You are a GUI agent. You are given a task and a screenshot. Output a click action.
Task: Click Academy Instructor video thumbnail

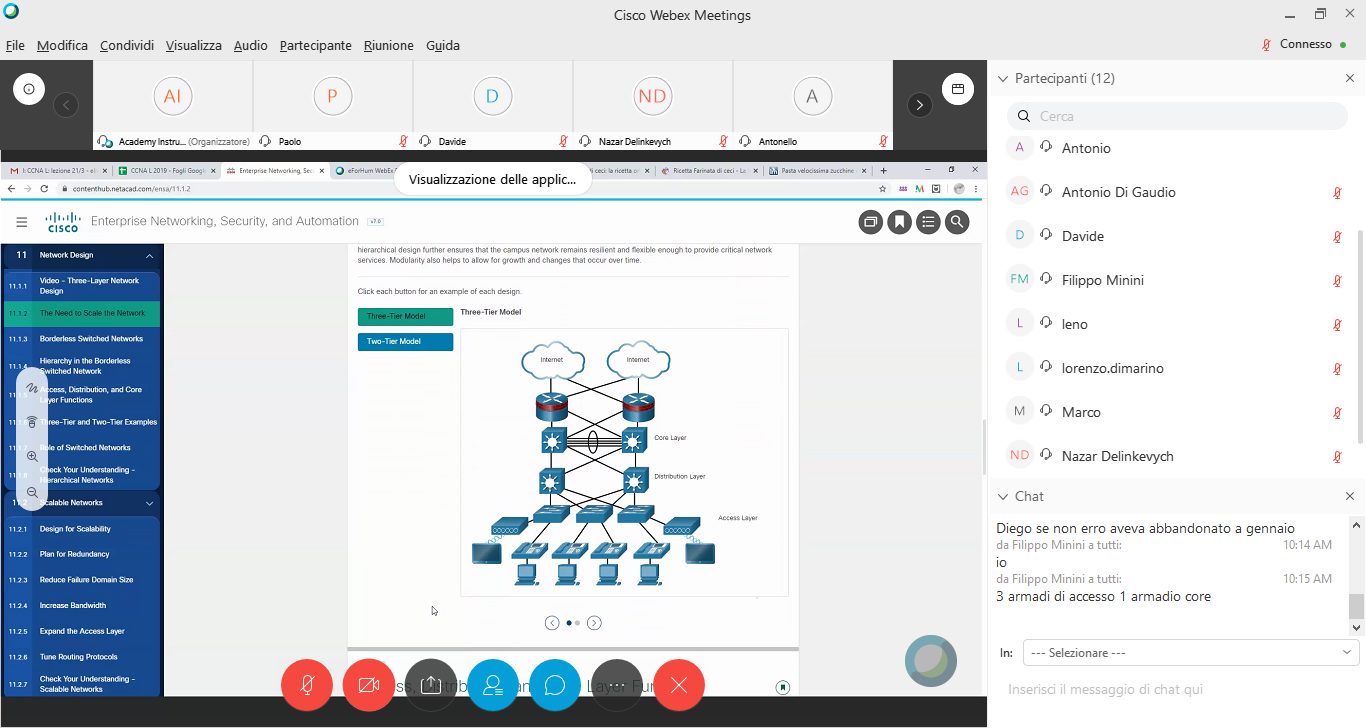click(x=173, y=105)
